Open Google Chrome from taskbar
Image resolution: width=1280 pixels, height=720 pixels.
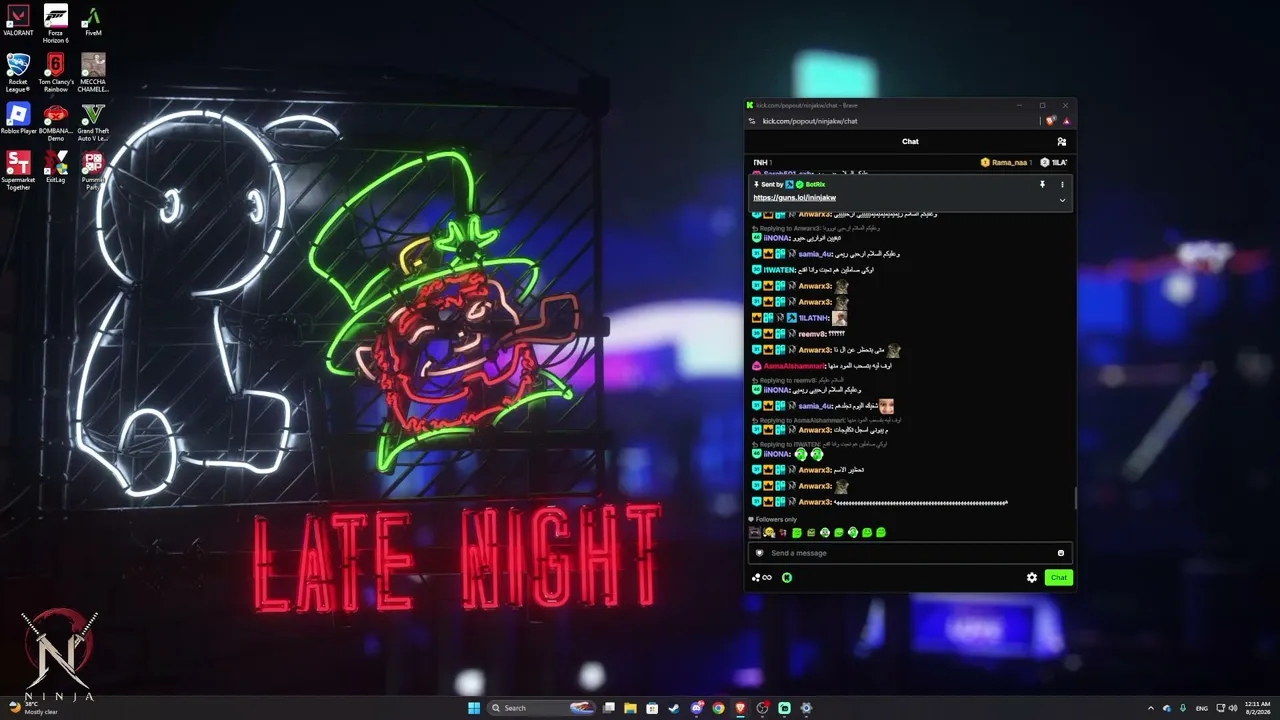(x=718, y=708)
